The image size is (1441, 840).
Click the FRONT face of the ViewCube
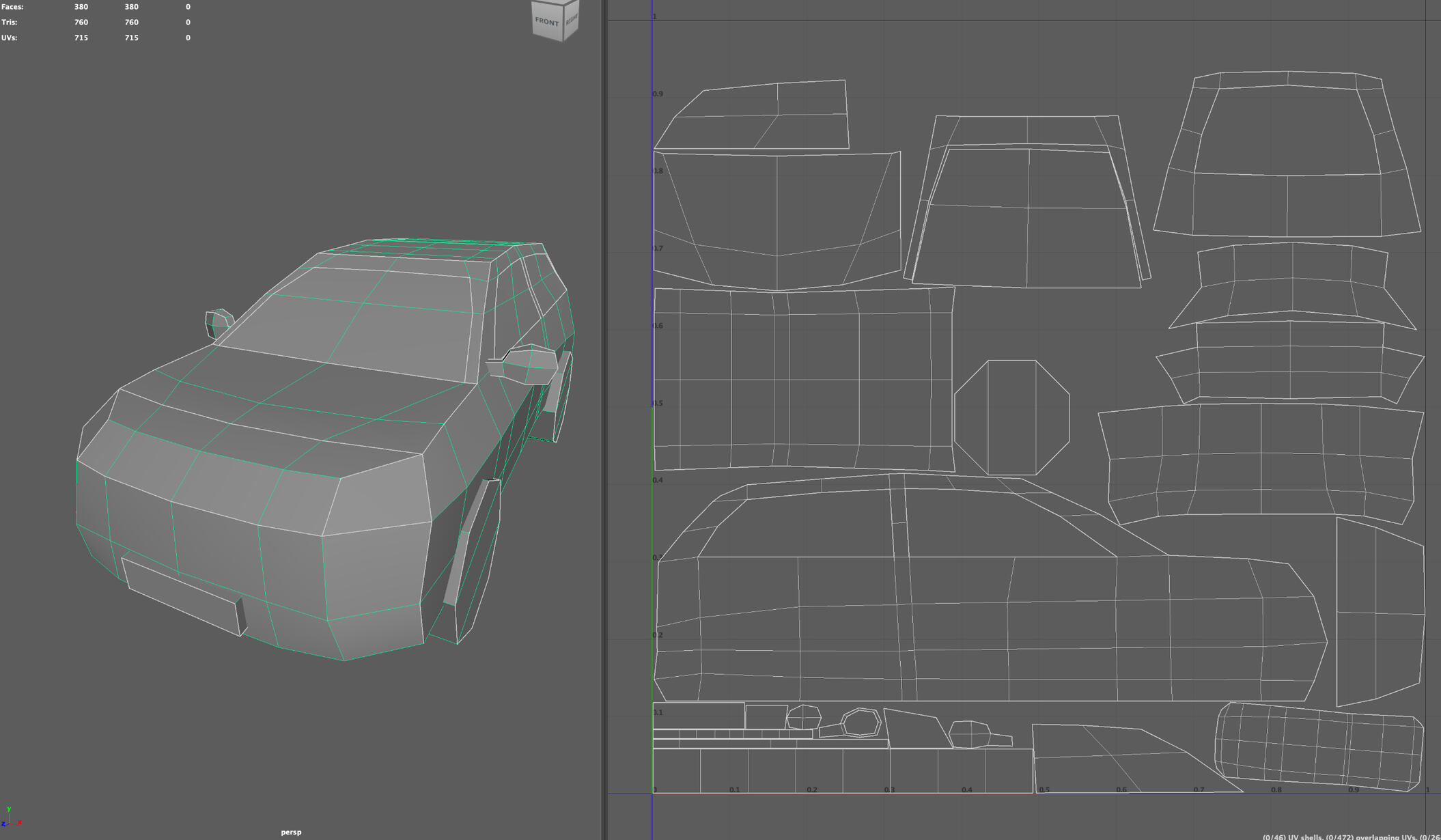pyautogui.click(x=546, y=22)
